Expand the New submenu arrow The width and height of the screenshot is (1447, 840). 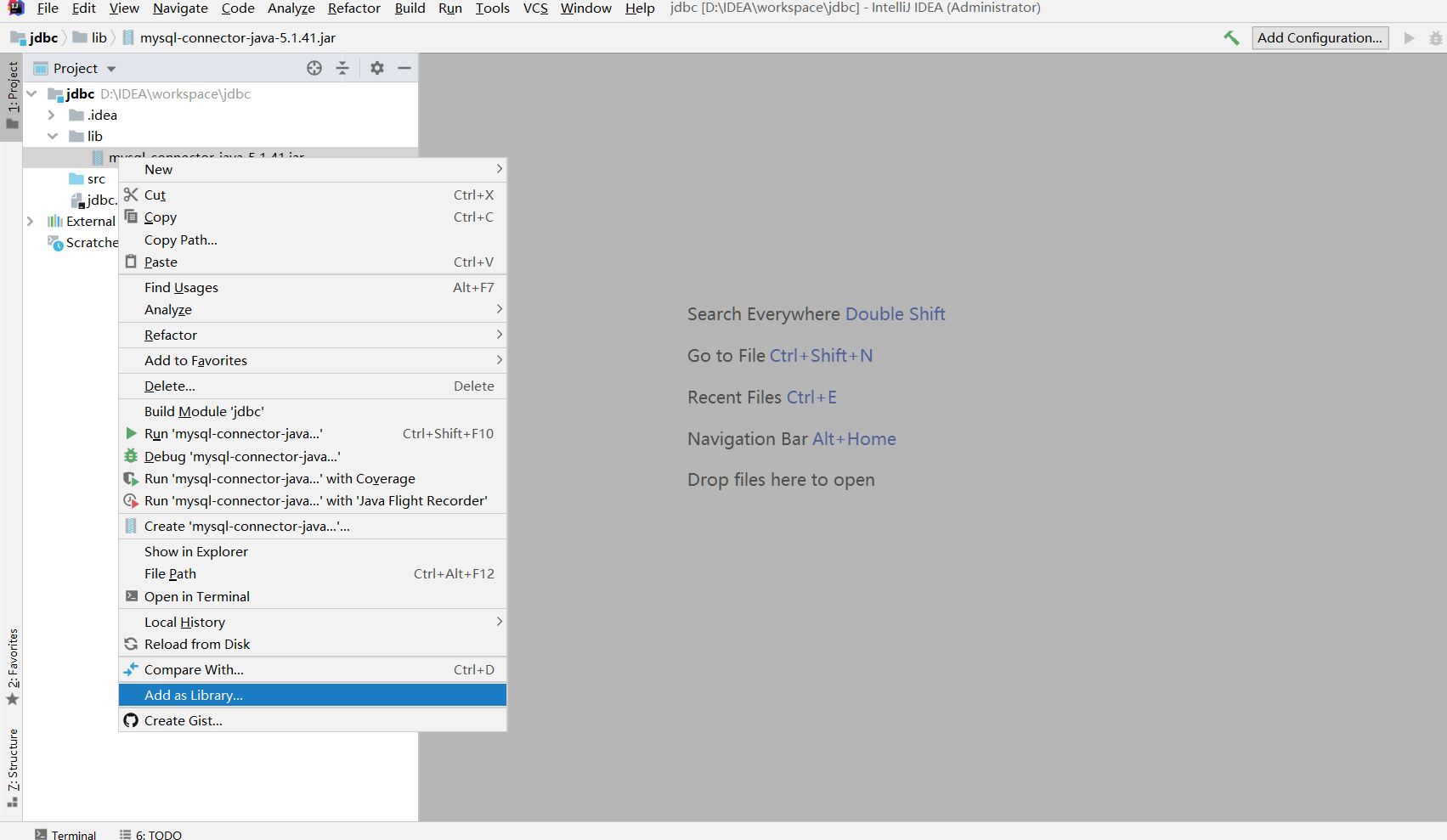coord(499,169)
